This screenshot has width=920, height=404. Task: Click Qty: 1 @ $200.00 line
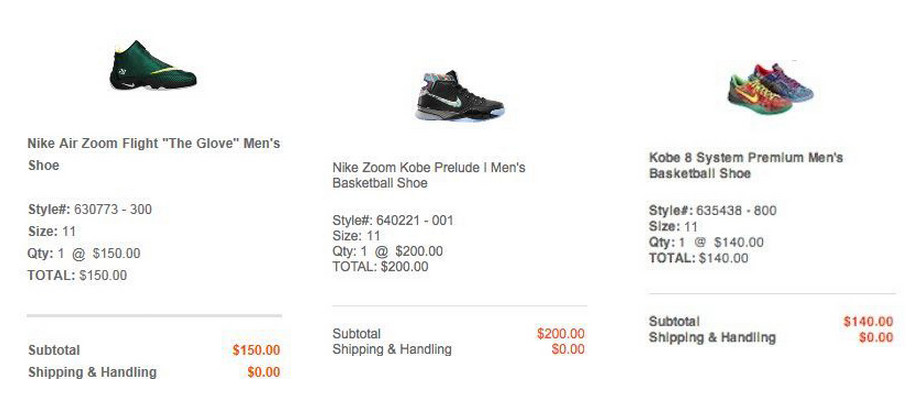point(387,252)
